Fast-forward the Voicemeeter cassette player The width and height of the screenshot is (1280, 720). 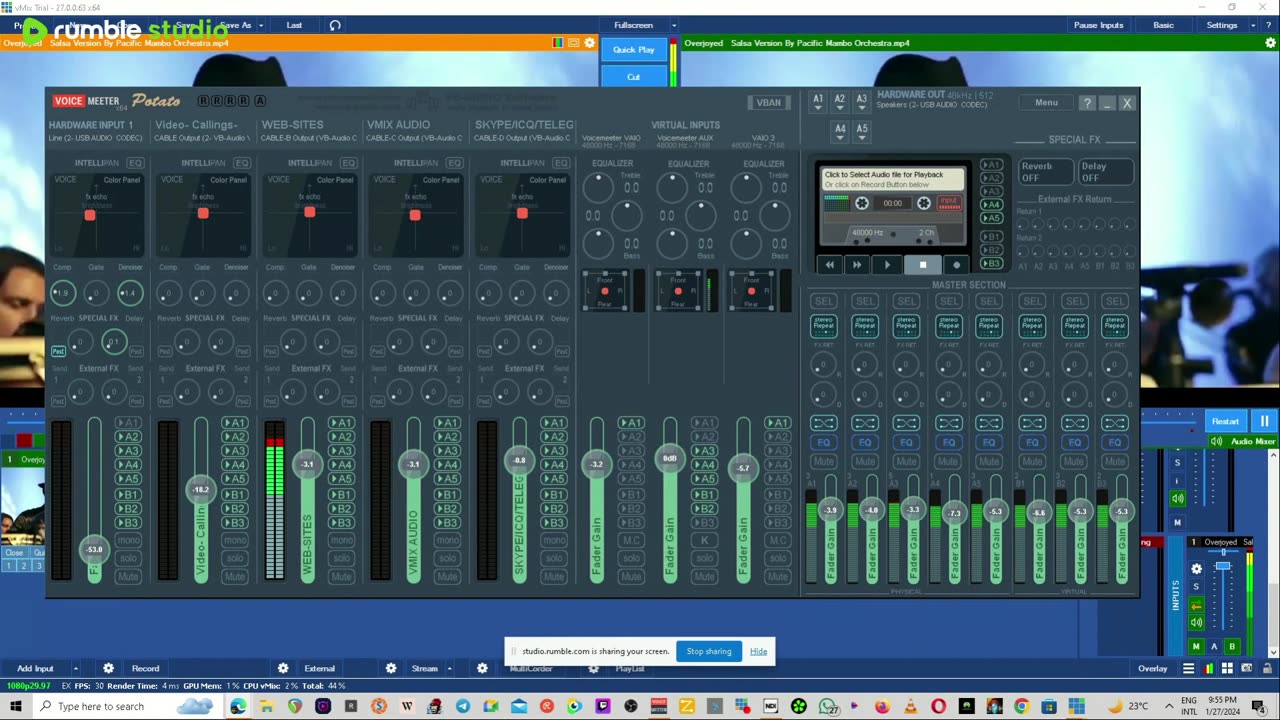(857, 265)
